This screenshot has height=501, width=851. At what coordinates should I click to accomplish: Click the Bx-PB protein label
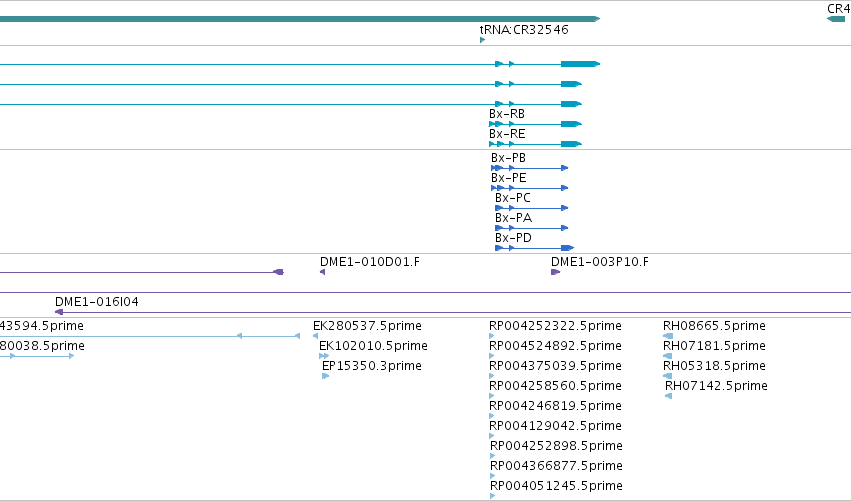point(508,158)
